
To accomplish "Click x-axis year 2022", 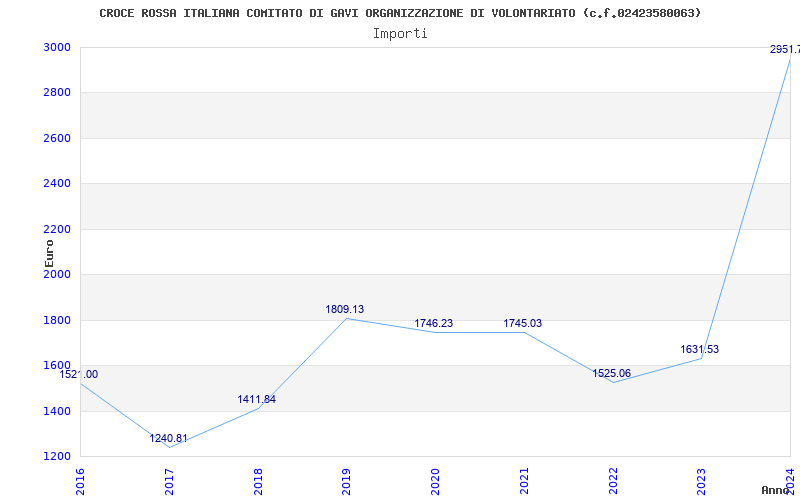I will click(613, 481).
